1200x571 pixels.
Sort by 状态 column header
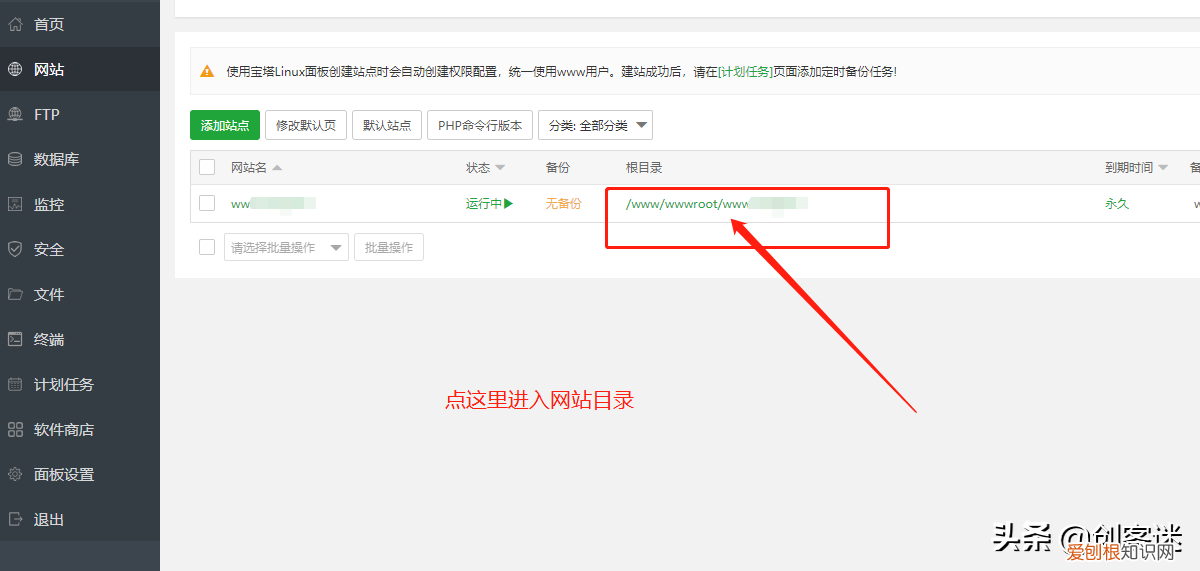click(485, 167)
